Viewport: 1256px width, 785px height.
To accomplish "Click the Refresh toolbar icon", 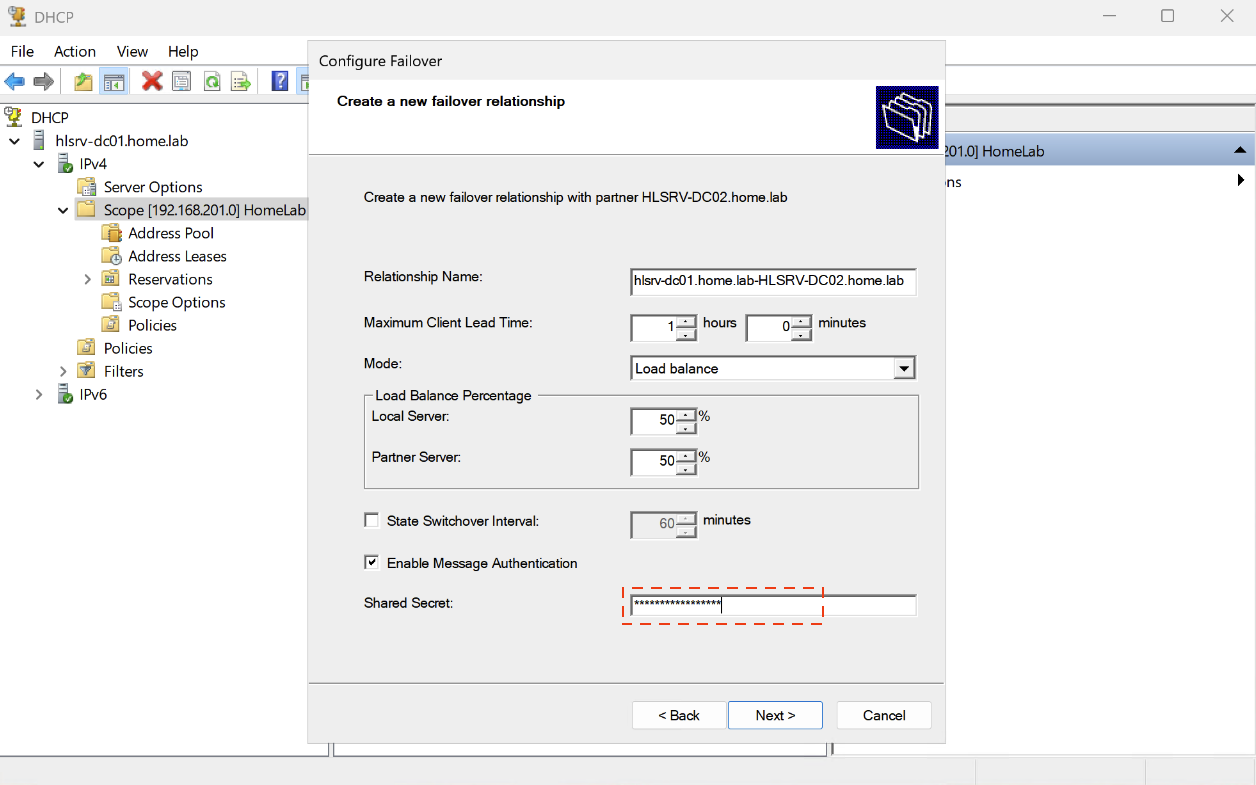I will click(x=212, y=82).
